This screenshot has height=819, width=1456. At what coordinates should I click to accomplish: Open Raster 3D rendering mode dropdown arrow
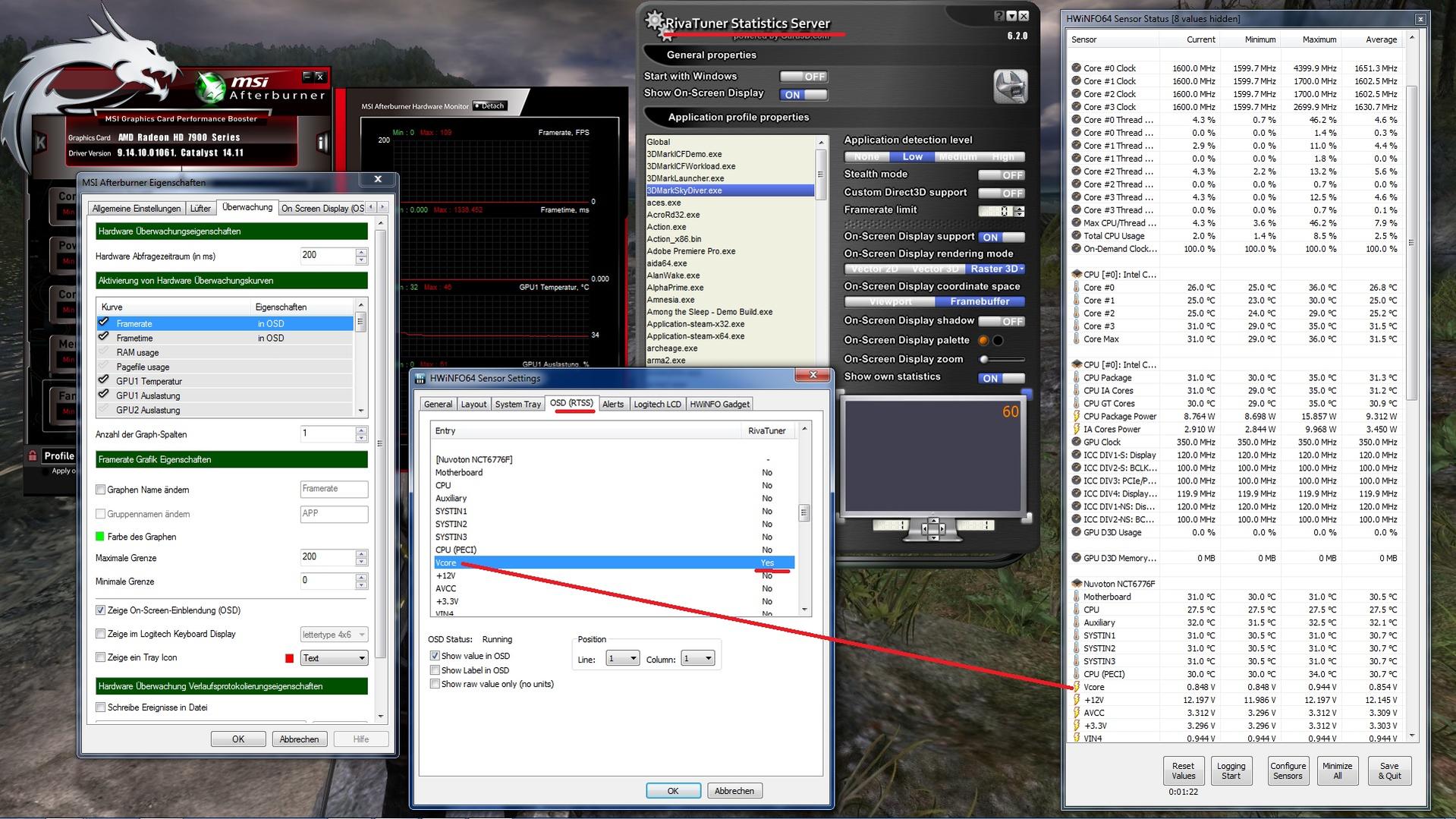click(x=1023, y=269)
